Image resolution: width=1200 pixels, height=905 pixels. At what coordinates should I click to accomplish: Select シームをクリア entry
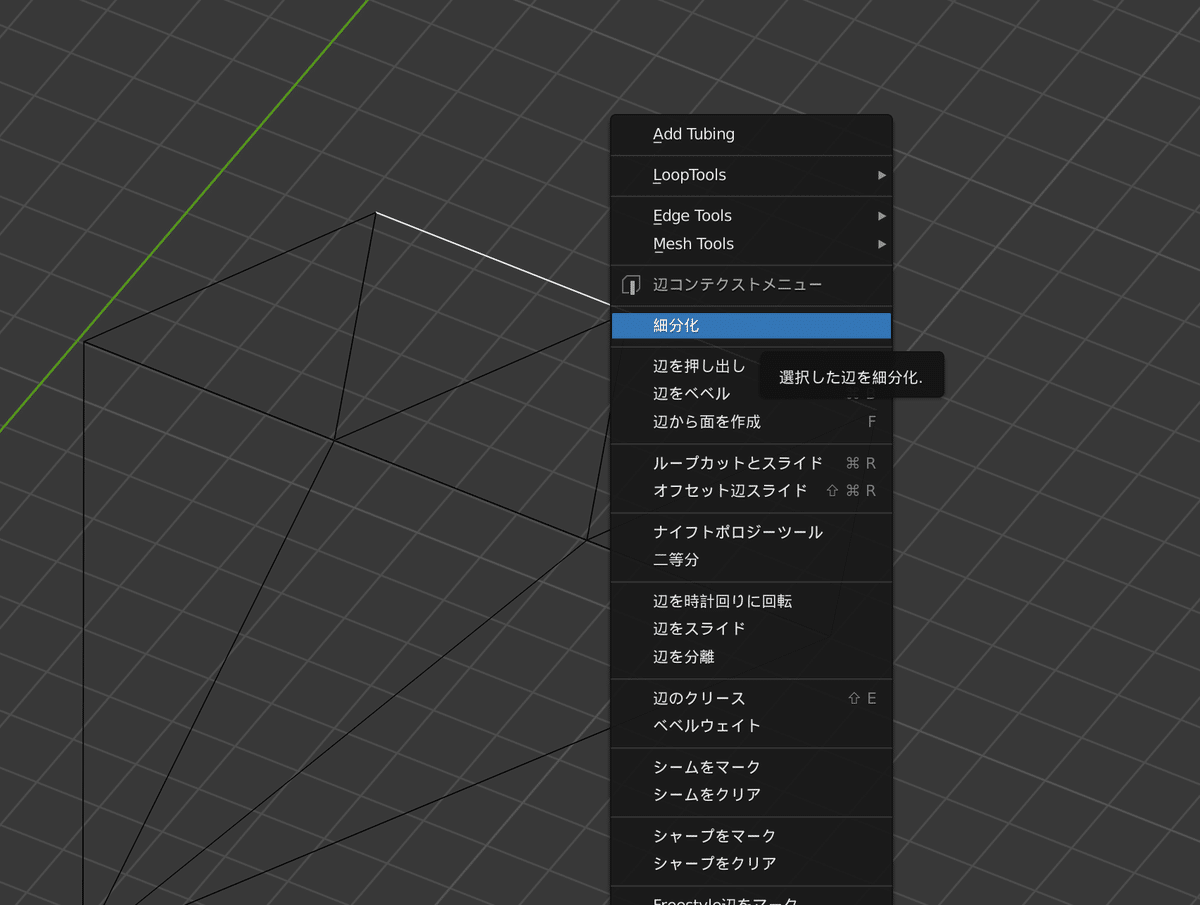tap(751, 795)
